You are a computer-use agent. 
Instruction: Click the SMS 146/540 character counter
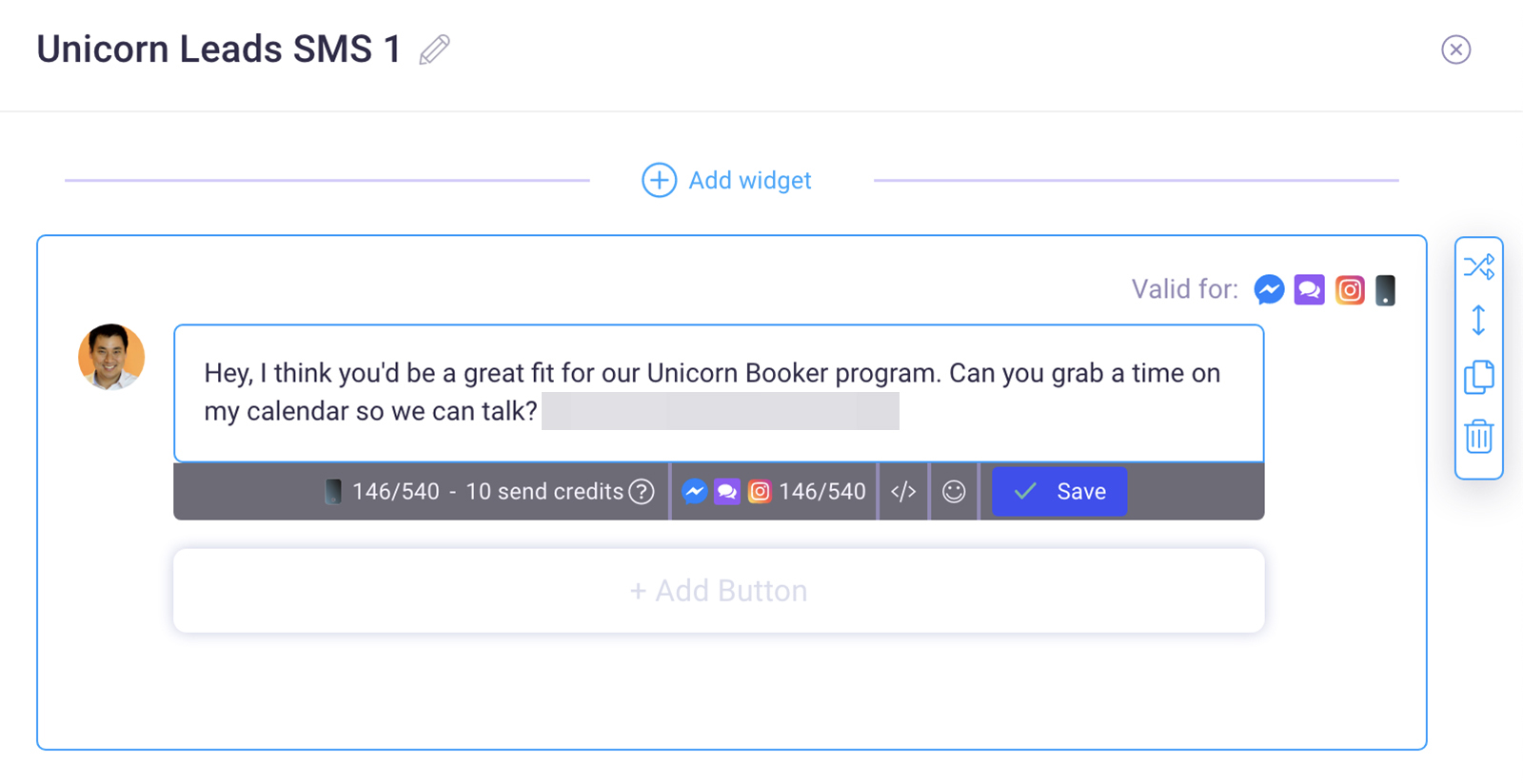pyautogui.click(x=396, y=491)
